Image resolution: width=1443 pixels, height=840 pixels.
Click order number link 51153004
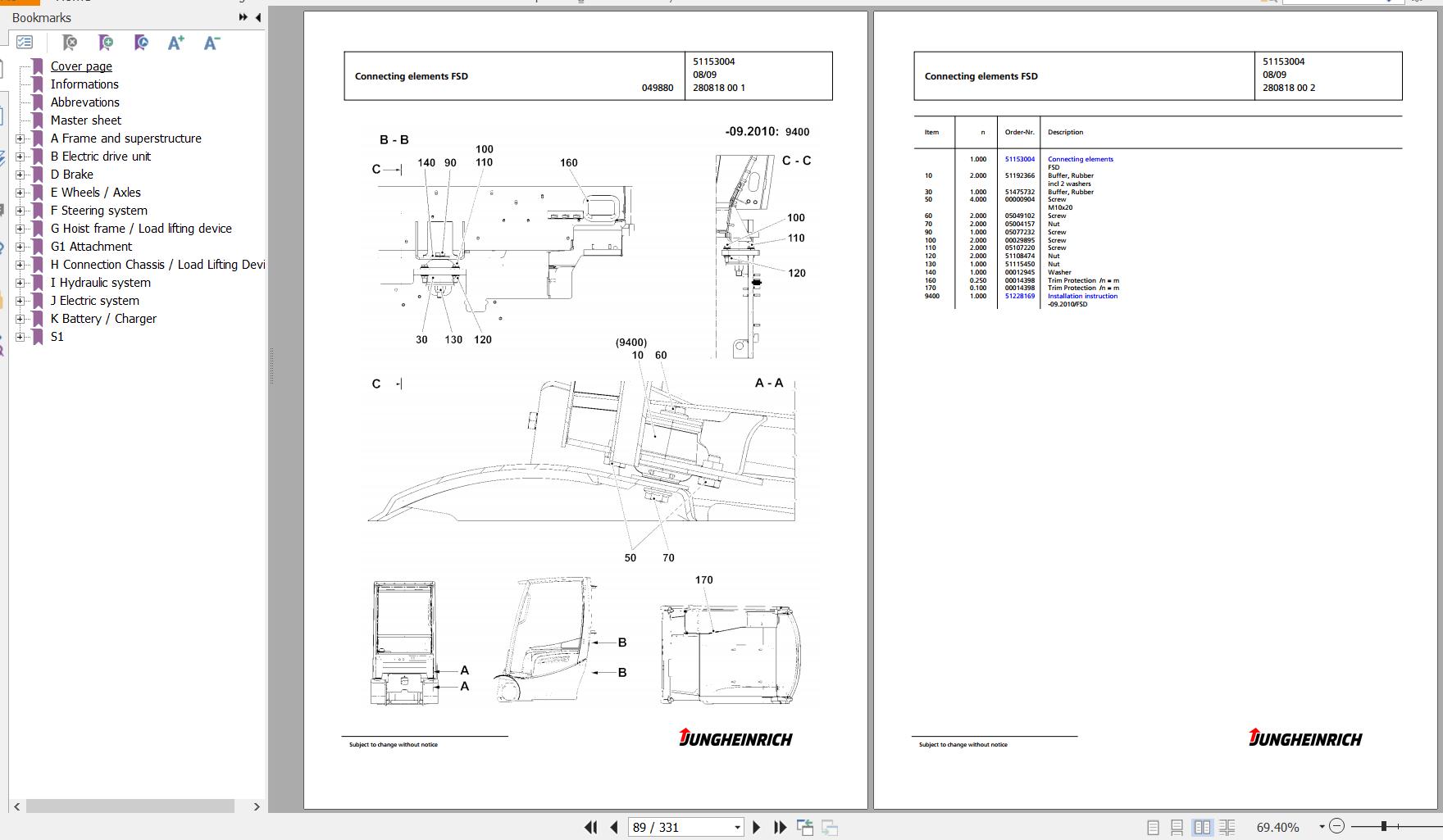click(1020, 159)
